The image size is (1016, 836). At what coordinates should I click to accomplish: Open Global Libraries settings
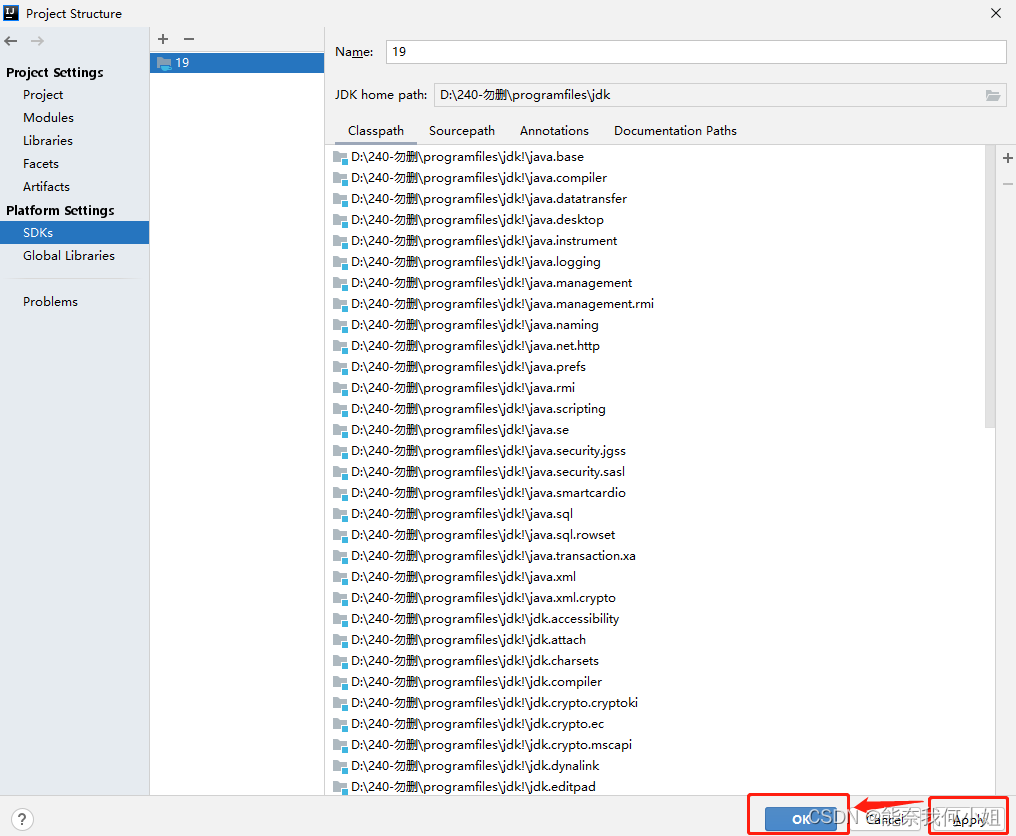(x=68, y=255)
